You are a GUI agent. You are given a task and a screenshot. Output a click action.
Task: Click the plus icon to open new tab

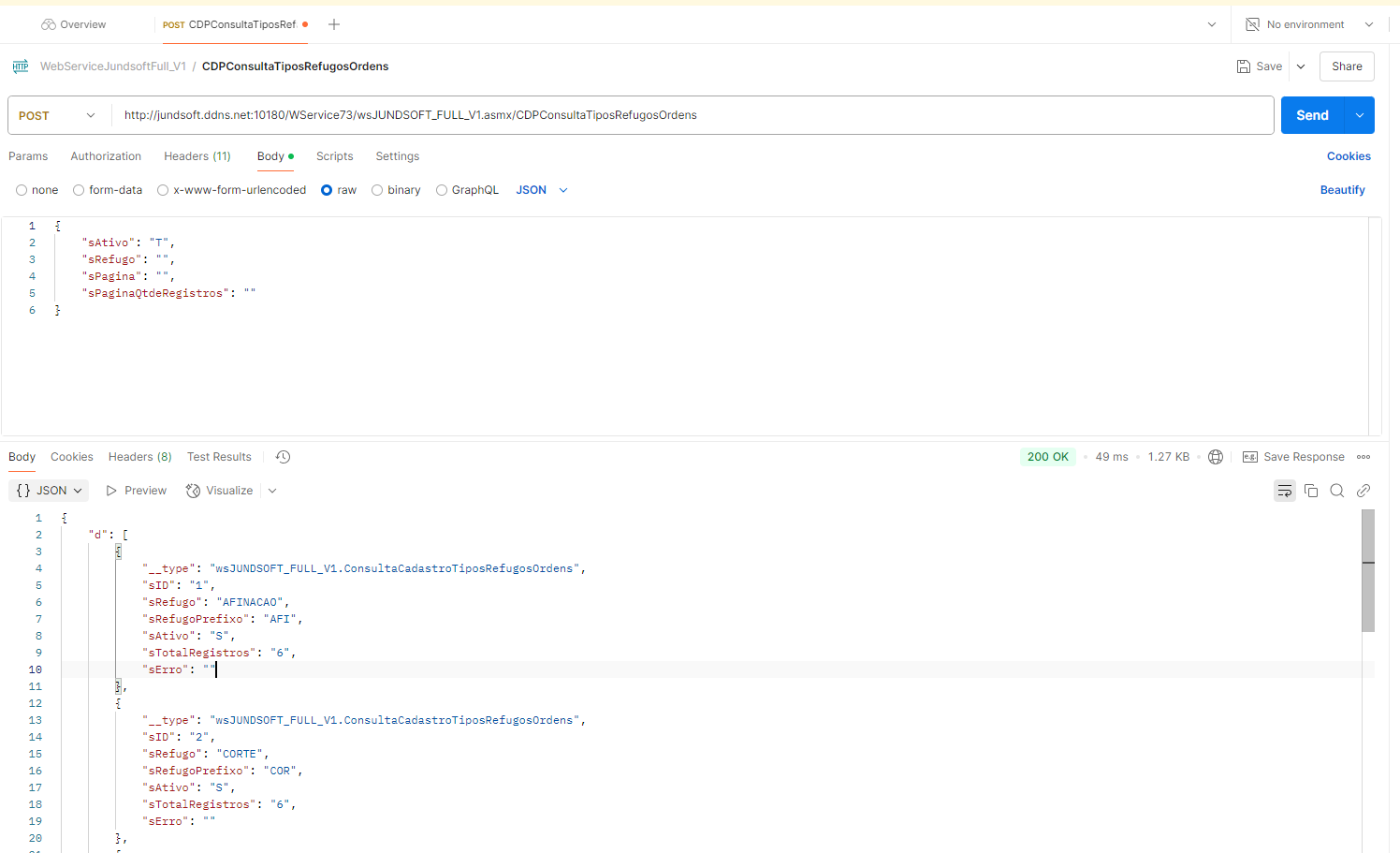click(334, 24)
